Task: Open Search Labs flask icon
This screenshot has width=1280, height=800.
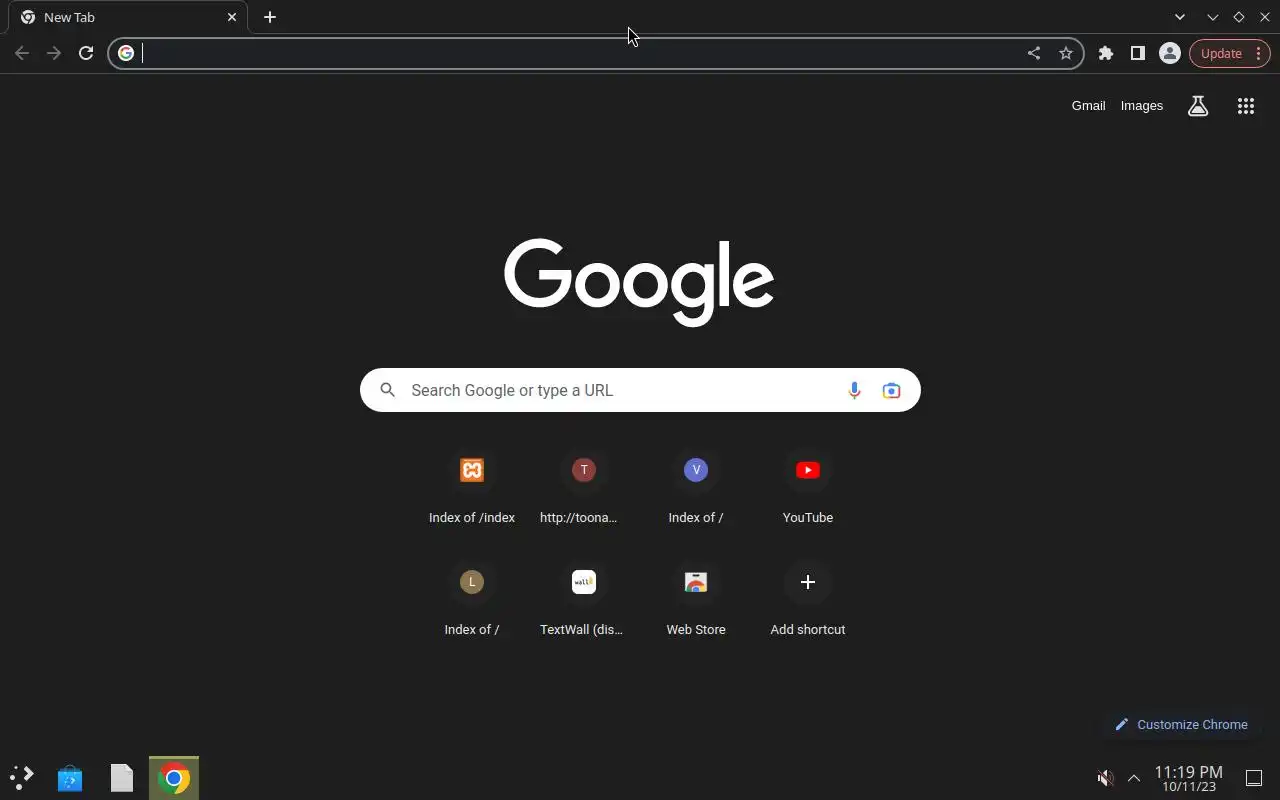Action: tap(1198, 106)
